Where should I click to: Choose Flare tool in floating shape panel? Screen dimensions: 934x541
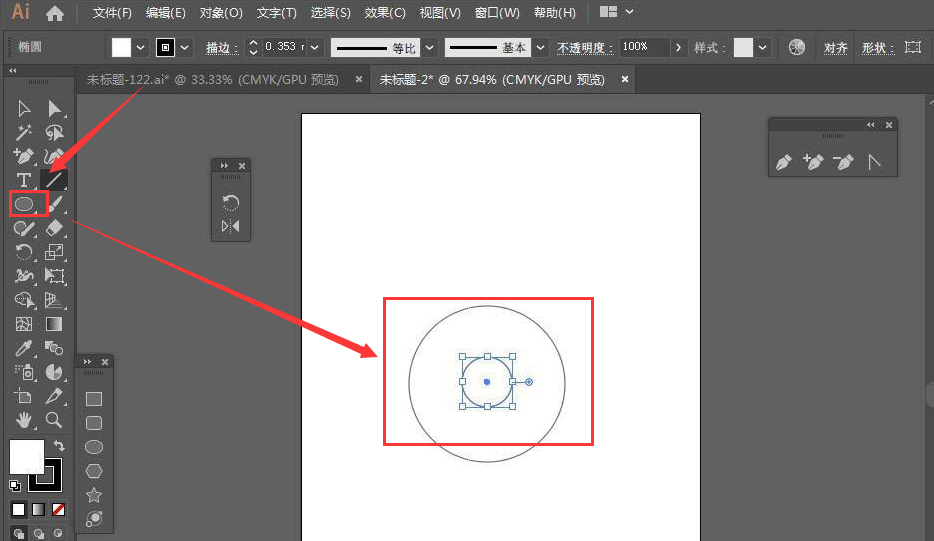94,519
